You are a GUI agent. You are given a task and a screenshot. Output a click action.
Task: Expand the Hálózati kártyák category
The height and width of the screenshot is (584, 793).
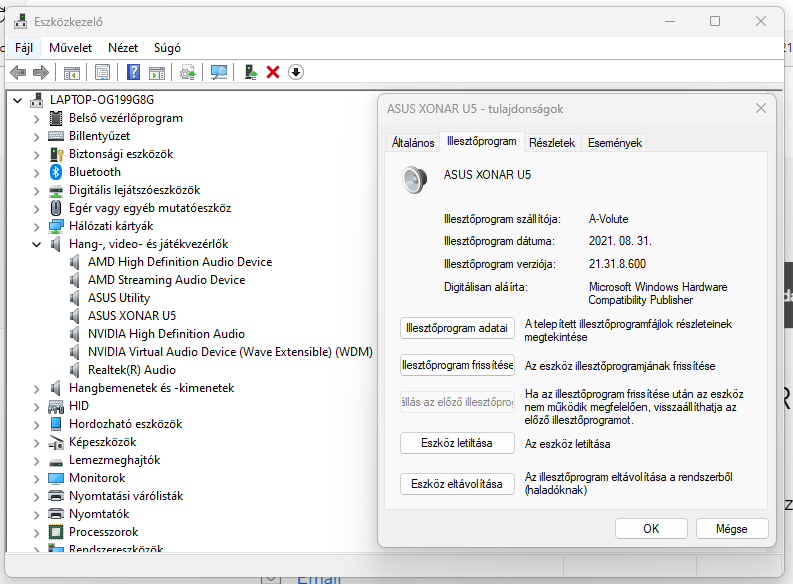point(36,227)
